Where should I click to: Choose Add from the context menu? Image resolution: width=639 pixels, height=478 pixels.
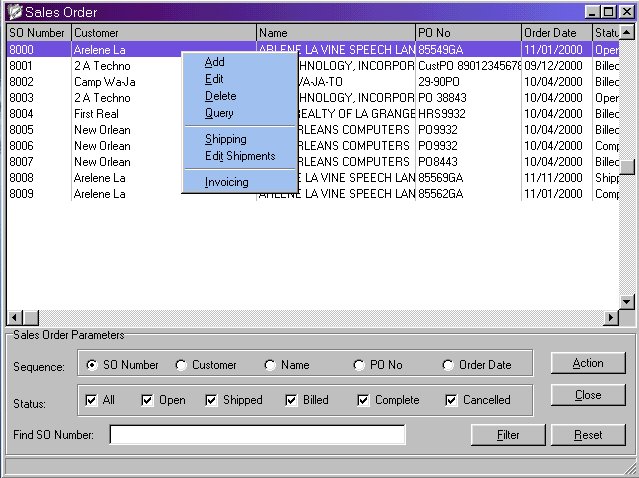(215, 62)
